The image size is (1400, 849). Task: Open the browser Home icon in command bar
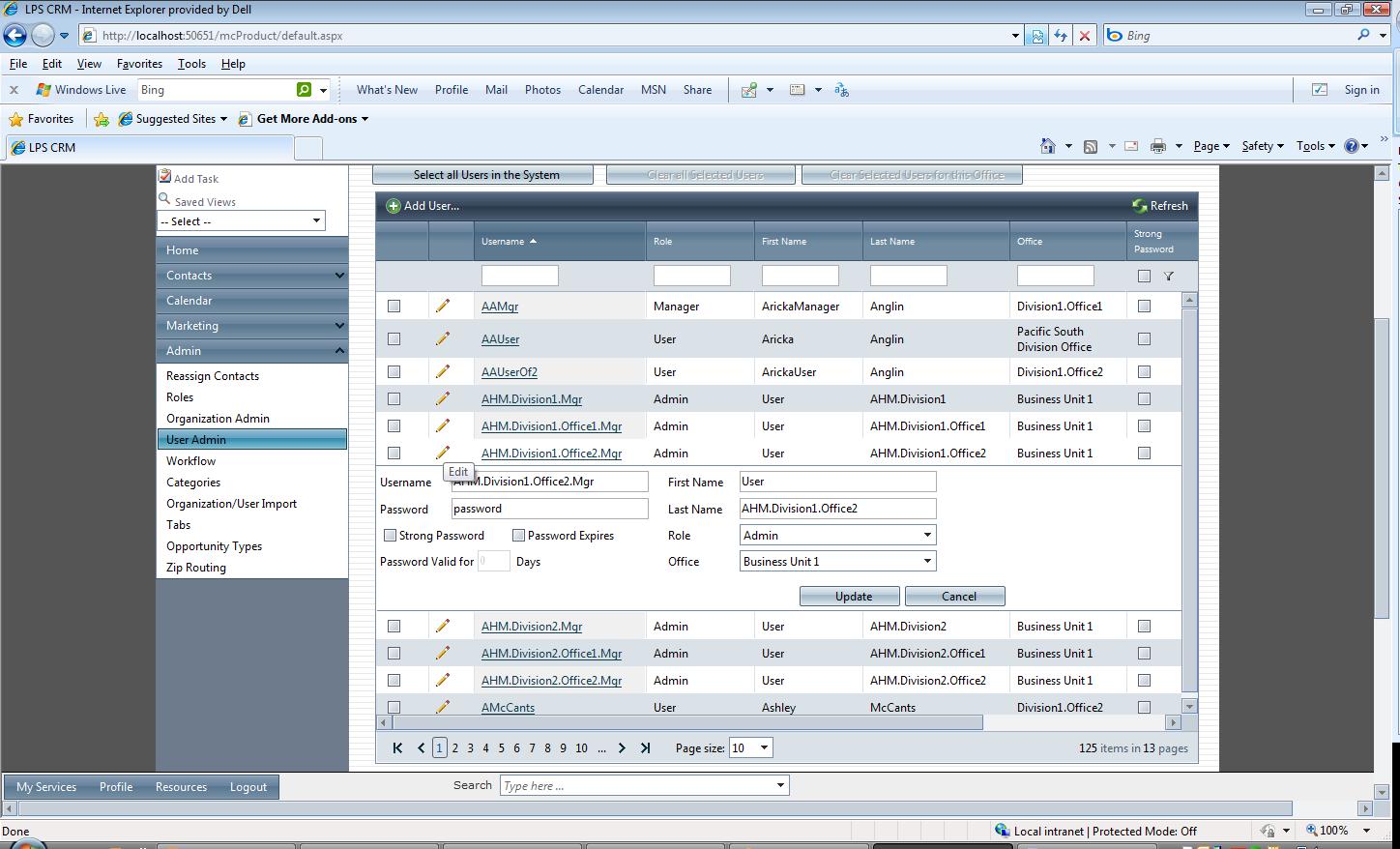1047,146
